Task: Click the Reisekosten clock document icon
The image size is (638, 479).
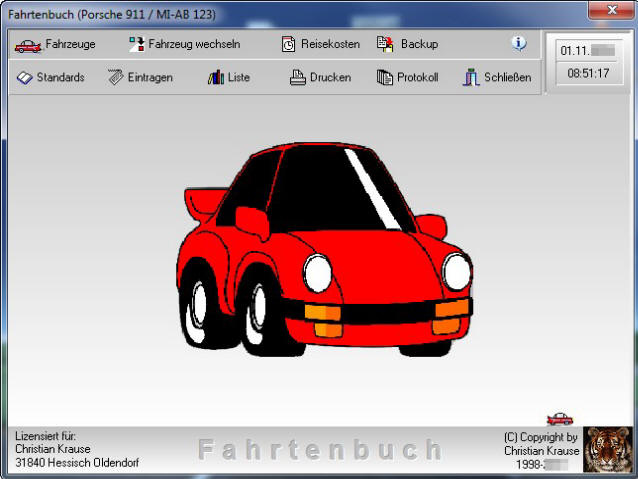Action: tap(288, 44)
